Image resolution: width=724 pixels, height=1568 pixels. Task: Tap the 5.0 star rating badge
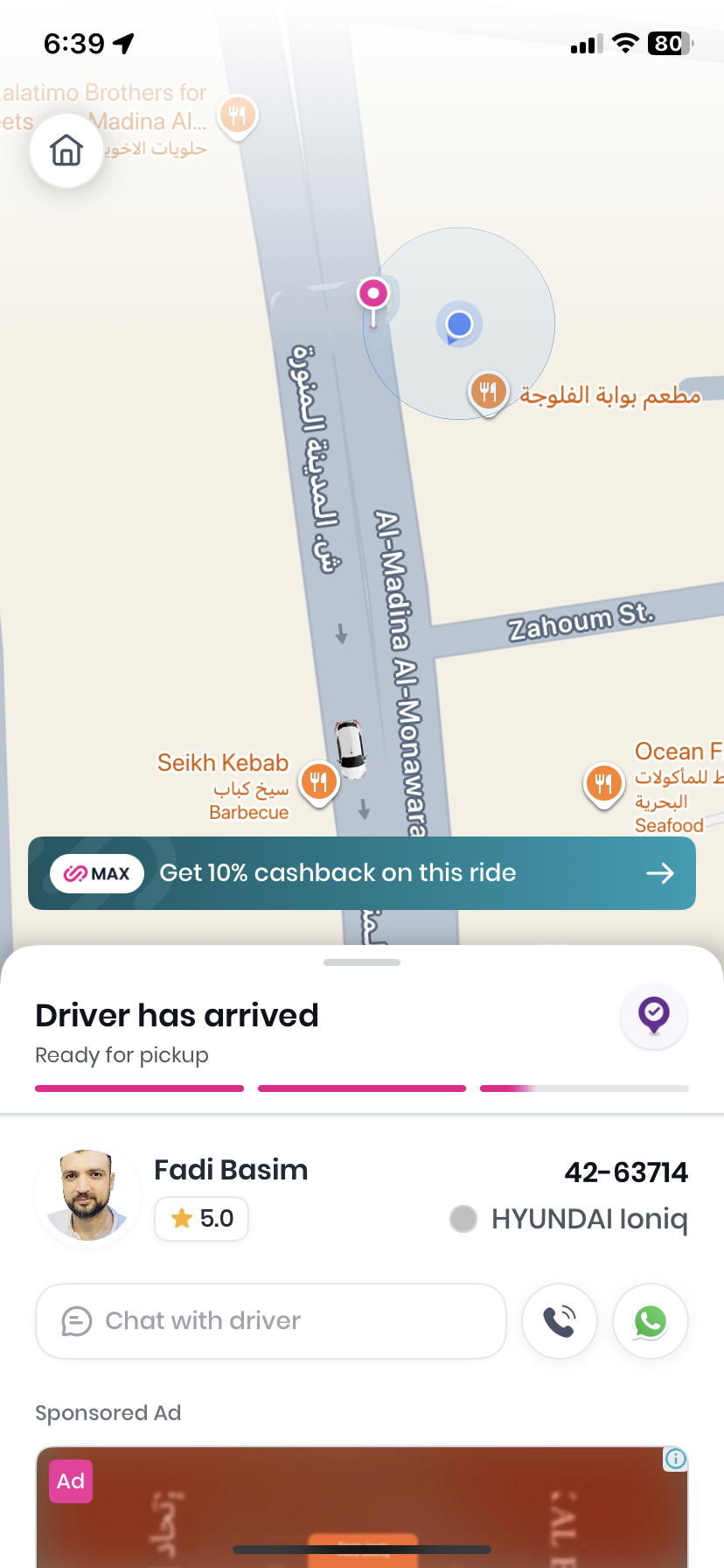201,1219
